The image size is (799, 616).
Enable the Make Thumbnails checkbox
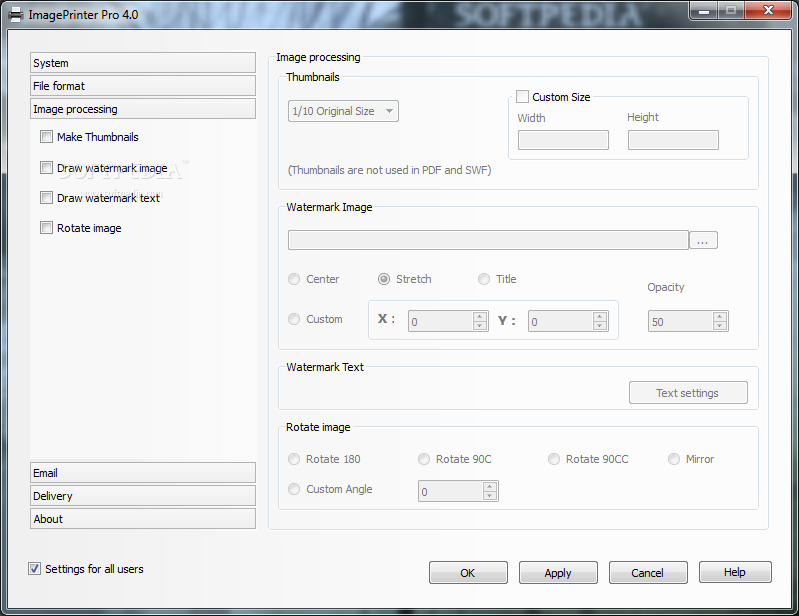pos(46,137)
